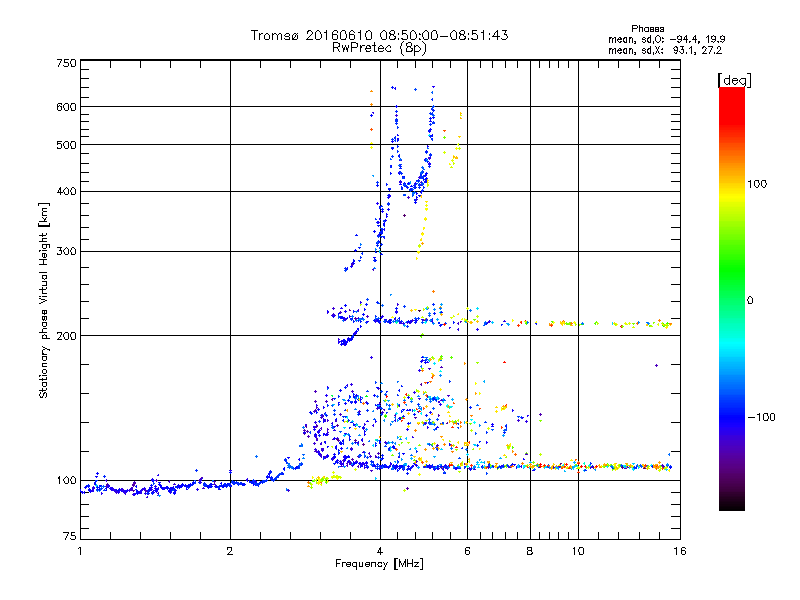Screen dimensions: 800x600
Task: Click the "mean, sd,X: 93.1, 27.2" line
Action: (665, 51)
